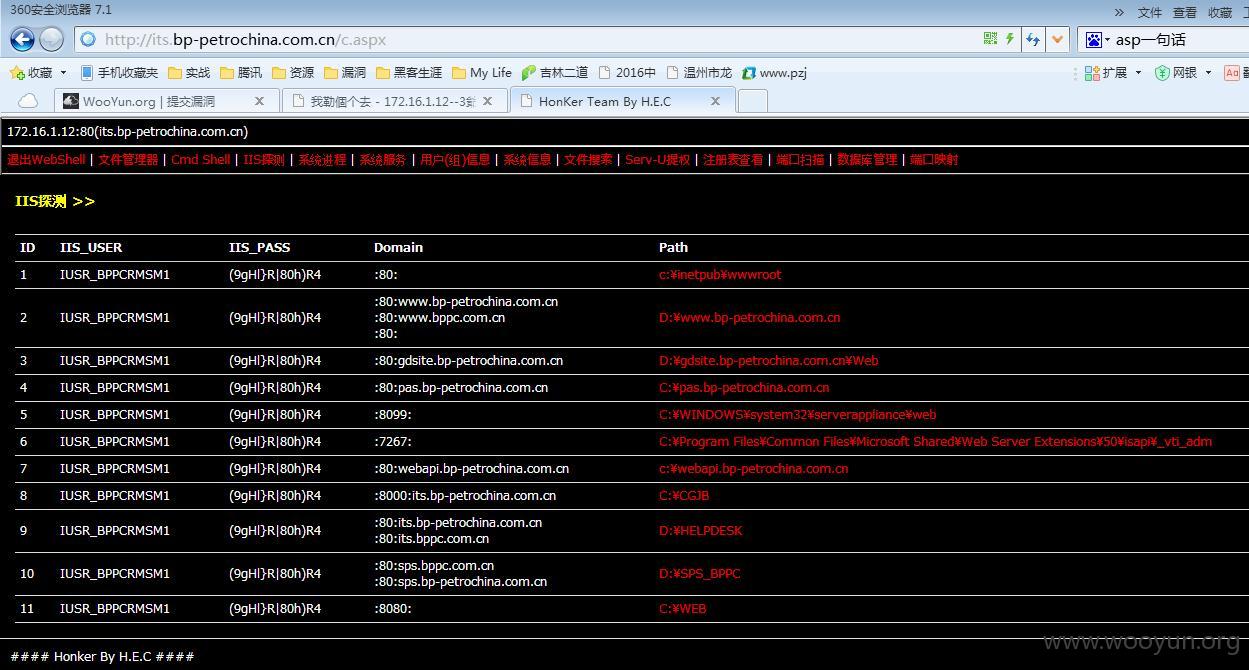Open the 用户(组)信息 link
The height and width of the screenshot is (670, 1249).
click(455, 160)
